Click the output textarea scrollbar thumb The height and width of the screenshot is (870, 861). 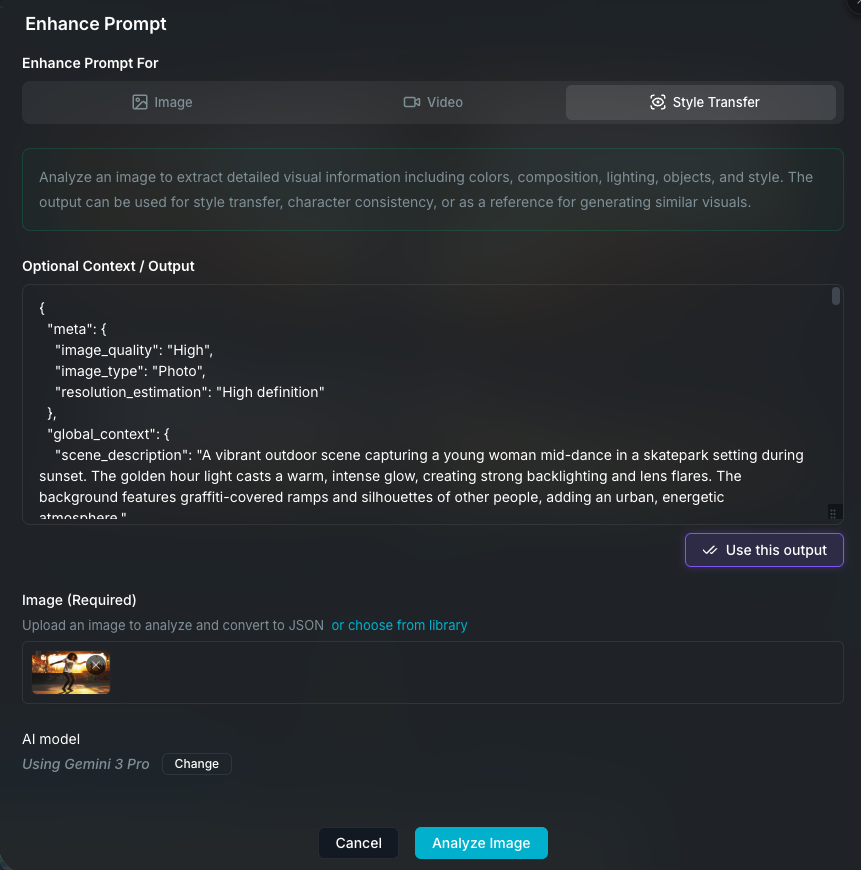click(x=836, y=296)
